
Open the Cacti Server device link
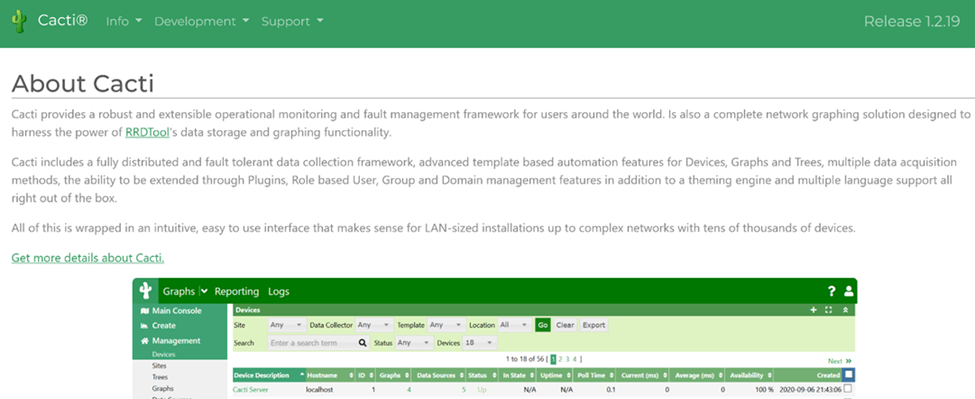point(252,389)
